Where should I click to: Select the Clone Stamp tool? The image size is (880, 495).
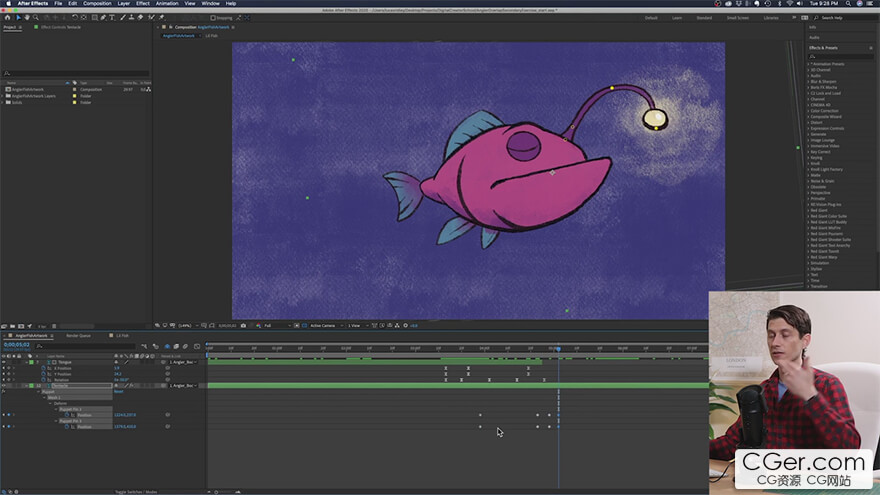click(131, 17)
